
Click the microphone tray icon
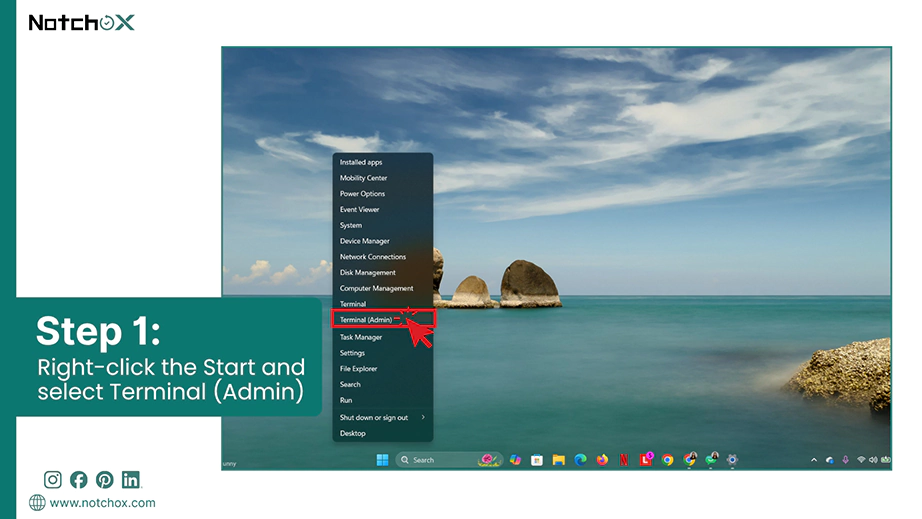click(846, 460)
